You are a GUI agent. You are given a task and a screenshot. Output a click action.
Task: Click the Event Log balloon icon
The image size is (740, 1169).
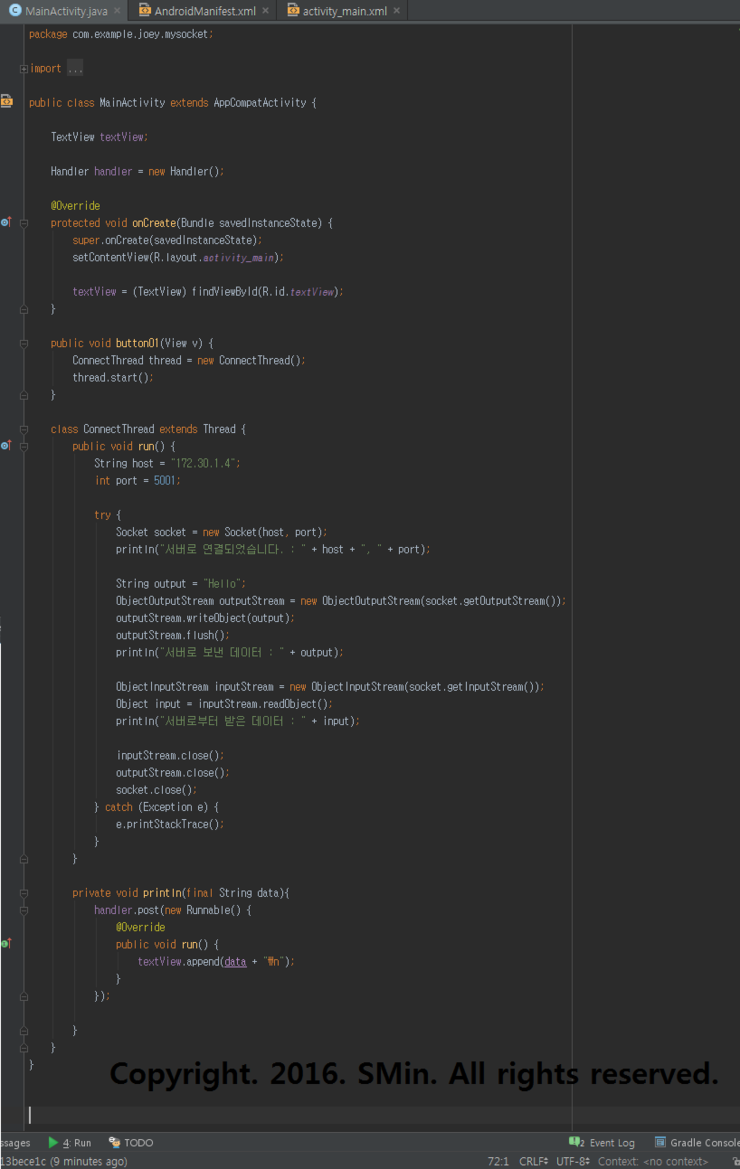click(x=575, y=1141)
